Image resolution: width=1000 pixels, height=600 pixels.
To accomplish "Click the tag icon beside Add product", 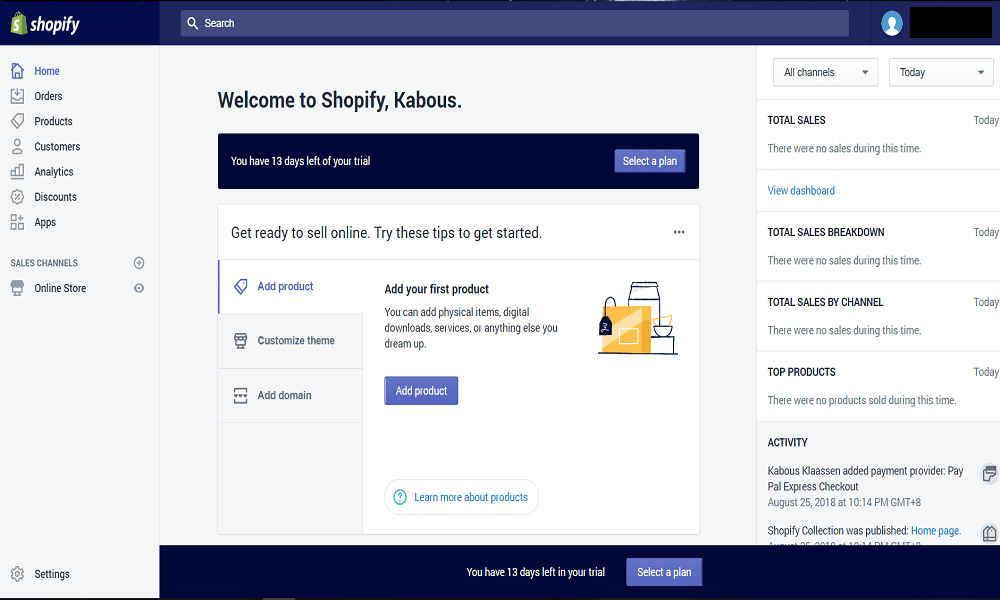I will [240, 286].
